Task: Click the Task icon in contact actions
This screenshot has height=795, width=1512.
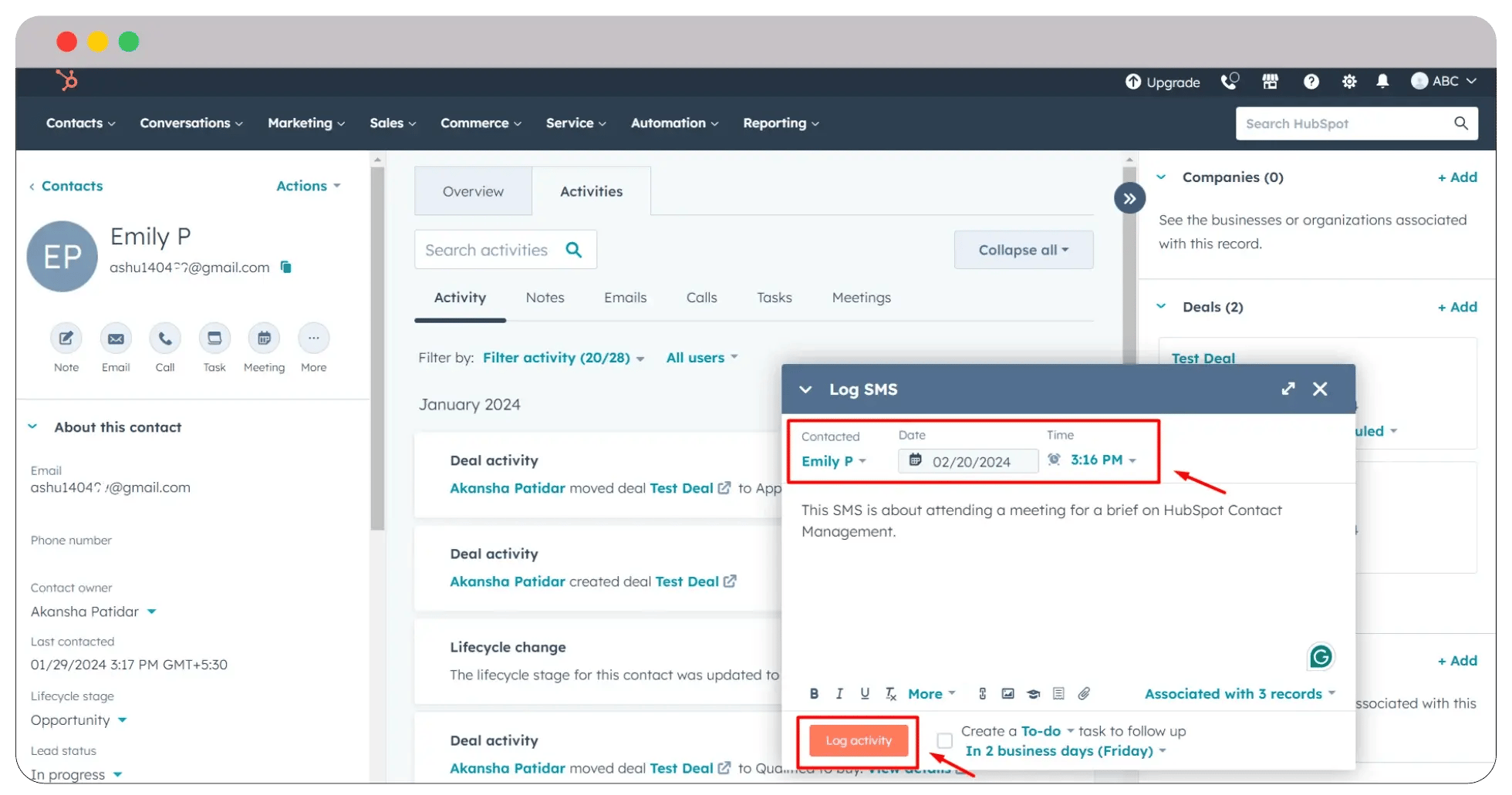Action: tap(214, 338)
